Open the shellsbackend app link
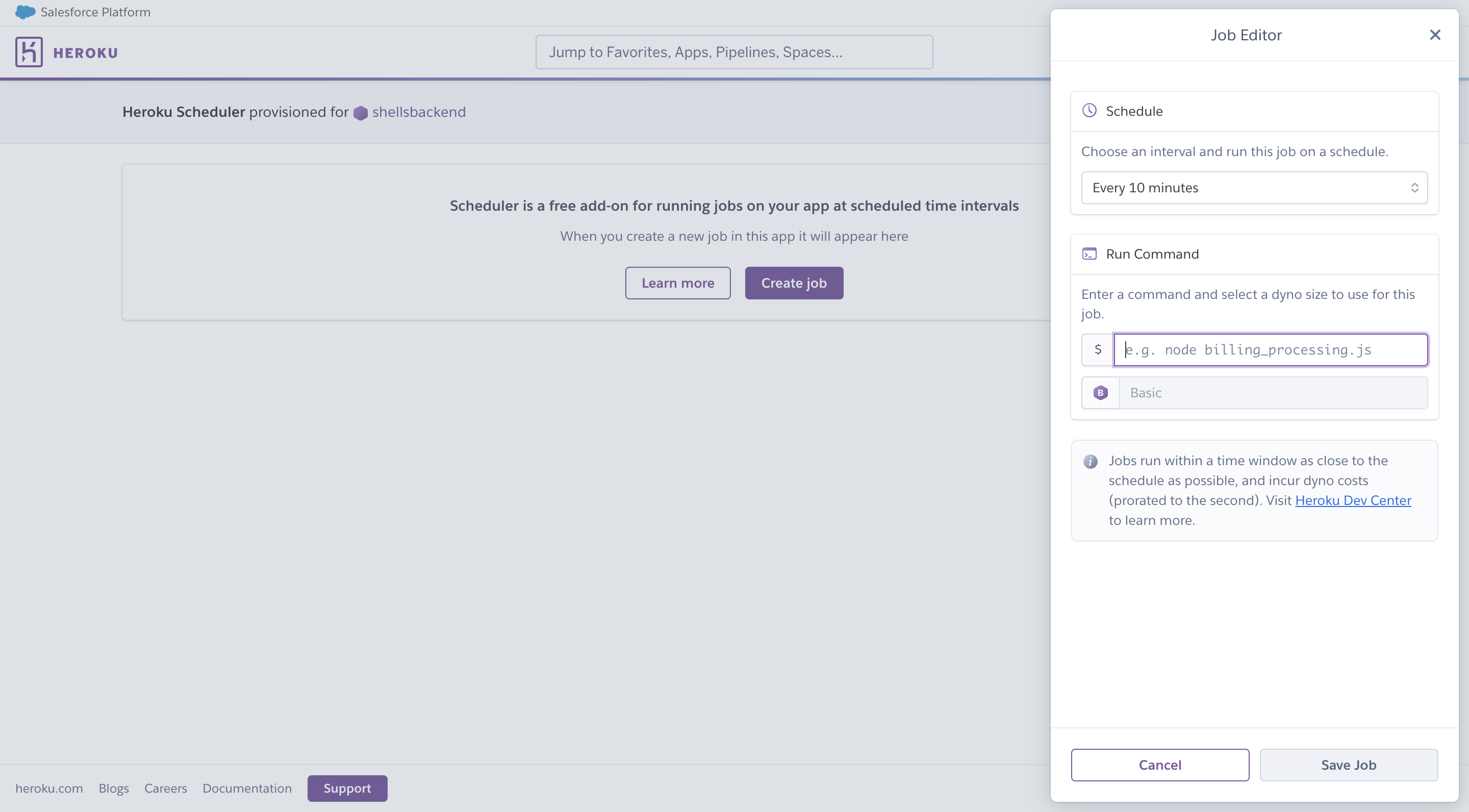 pos(419,112)
